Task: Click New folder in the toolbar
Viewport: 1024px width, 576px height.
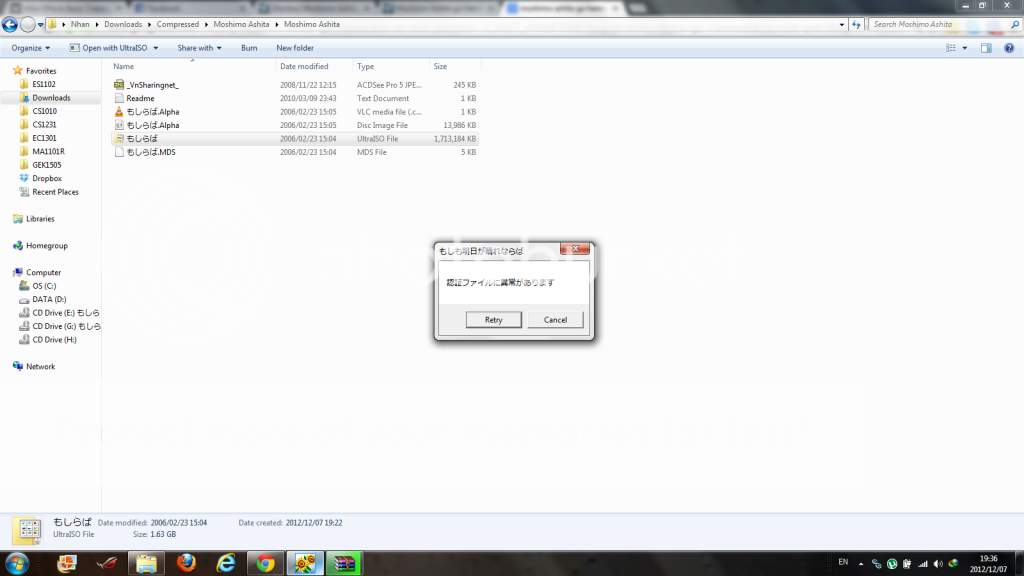Action: (295, 48)
